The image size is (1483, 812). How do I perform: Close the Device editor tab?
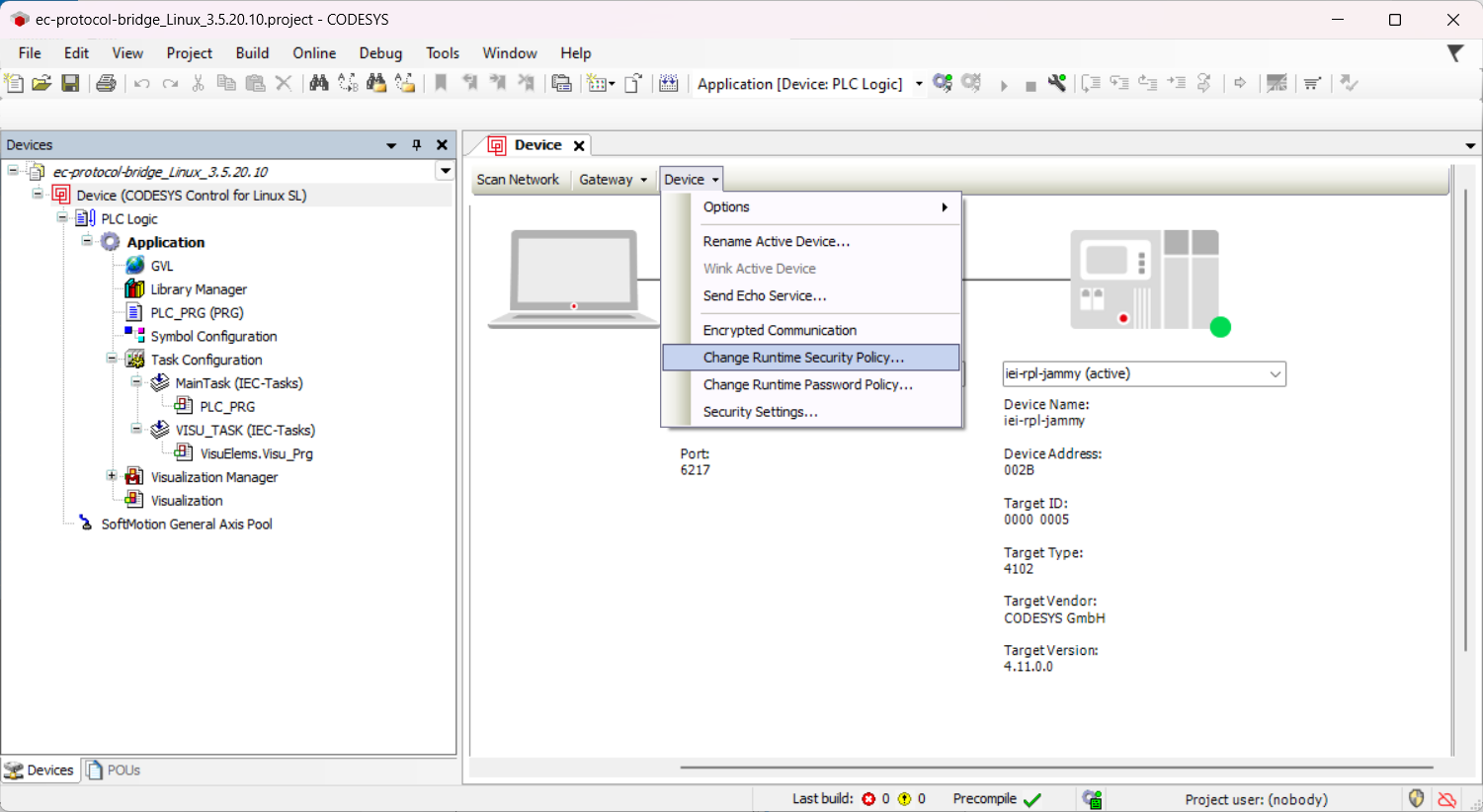point(579,146)
